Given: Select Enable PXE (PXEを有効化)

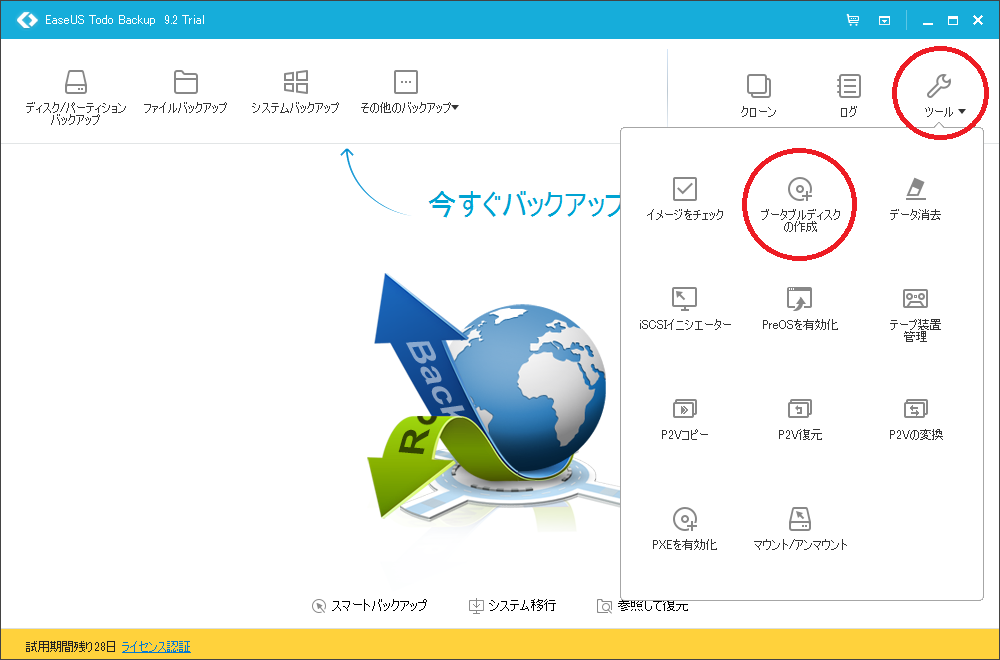Looking at the screenshot, I should click(x=685, y=529).
